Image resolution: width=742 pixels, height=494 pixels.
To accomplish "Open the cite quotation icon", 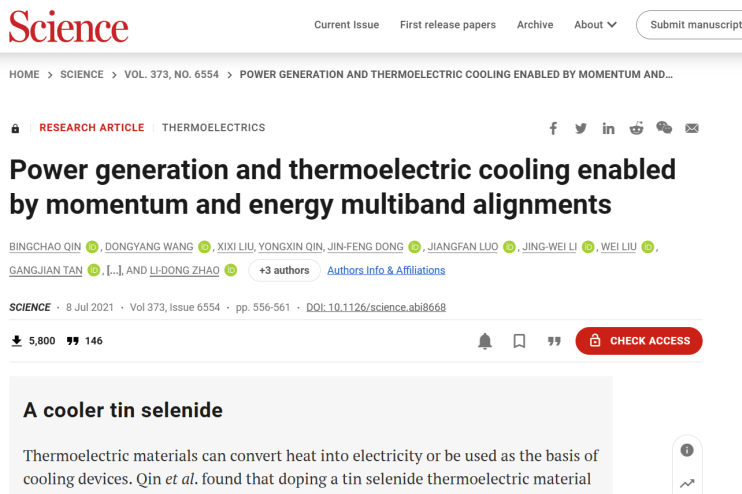I will (554, 341).
